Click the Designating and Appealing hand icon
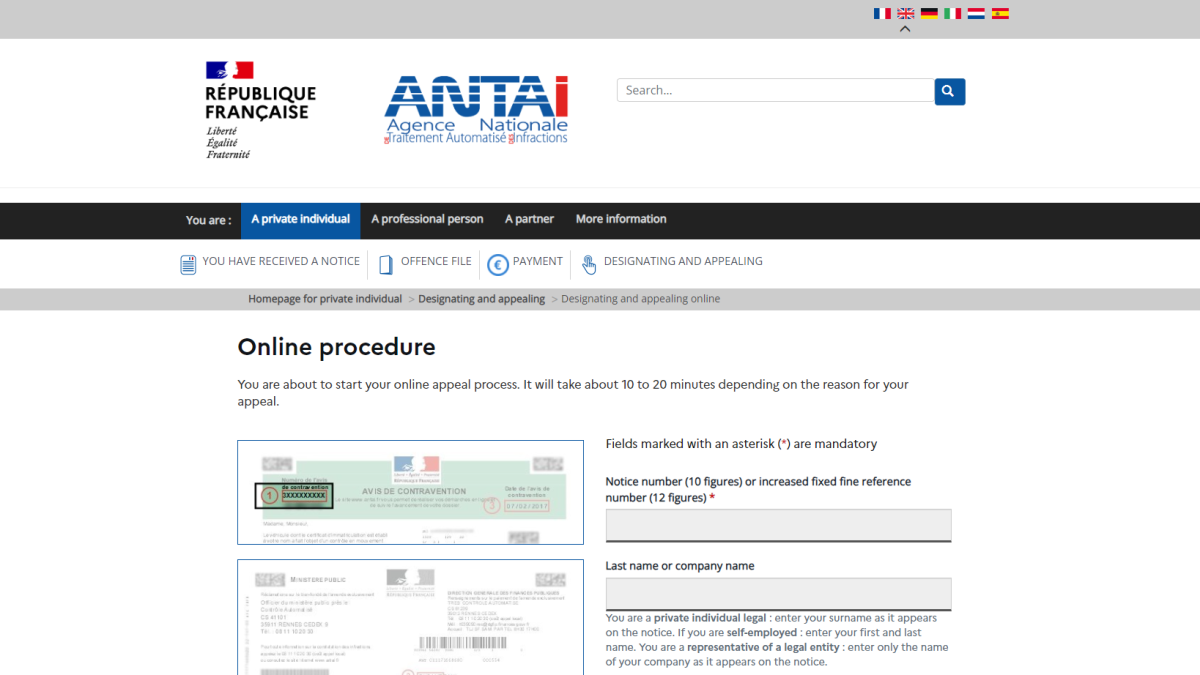The height and width of the screenshot is (675, 1200). coord(589,264)
